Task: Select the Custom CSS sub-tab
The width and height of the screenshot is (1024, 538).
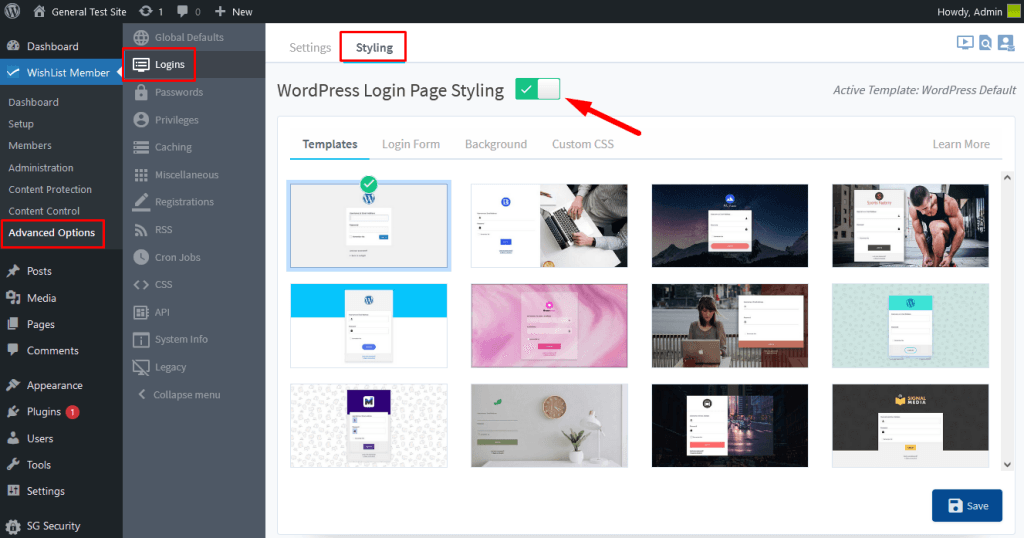Action: (x=583, y=144)
